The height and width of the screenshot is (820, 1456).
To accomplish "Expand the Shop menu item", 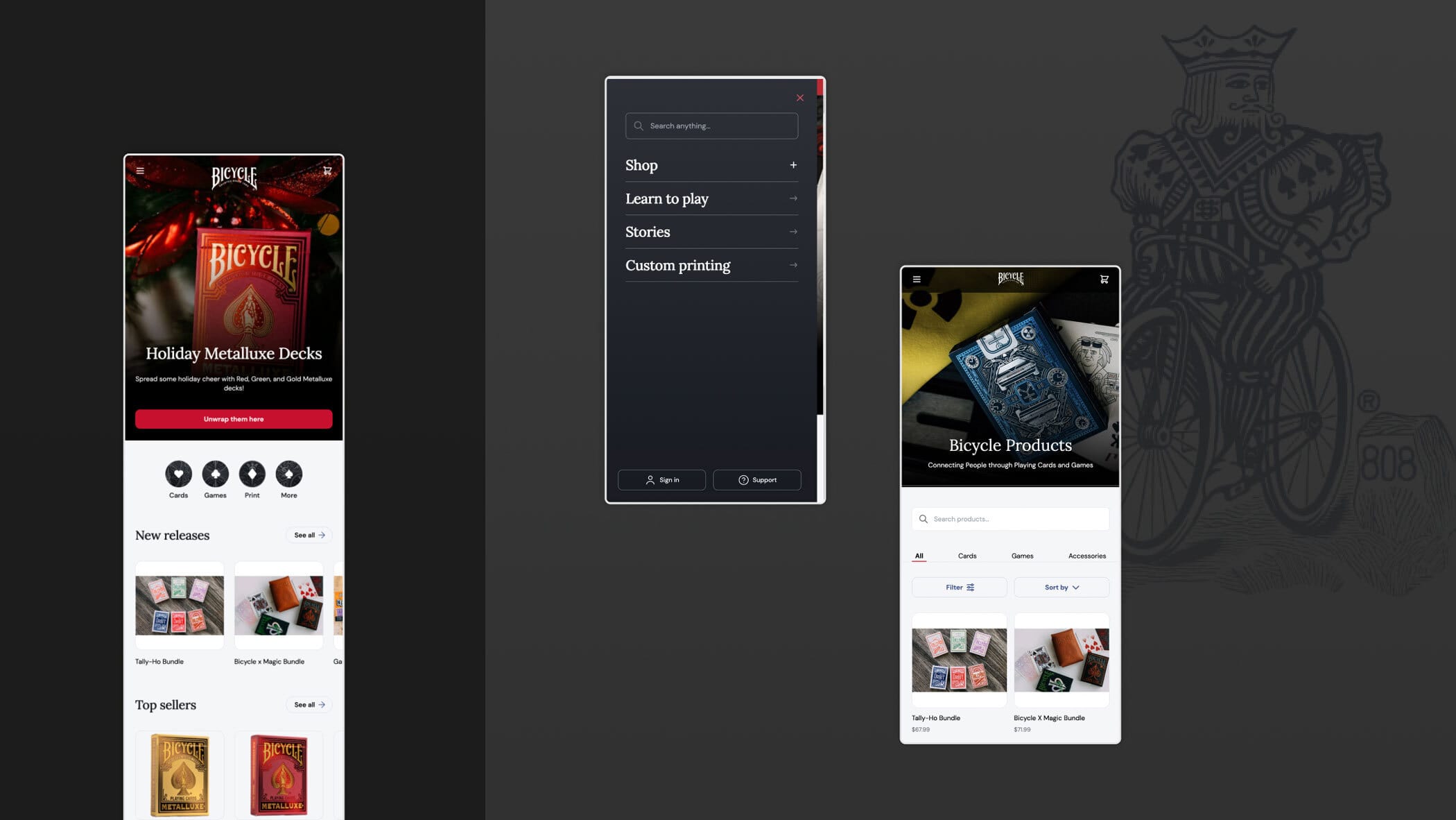I will pos(793,165).
